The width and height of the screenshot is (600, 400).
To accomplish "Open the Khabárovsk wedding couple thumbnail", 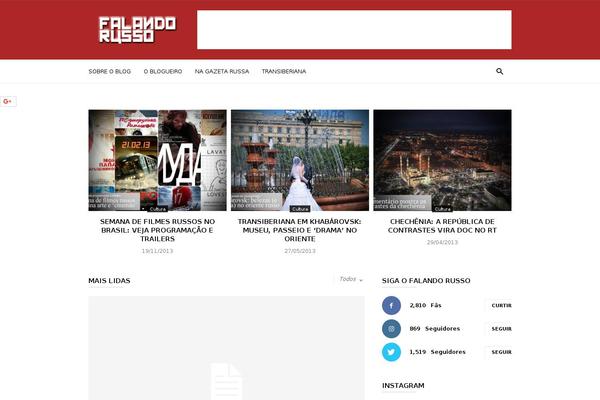I will [x=300, y=160].
